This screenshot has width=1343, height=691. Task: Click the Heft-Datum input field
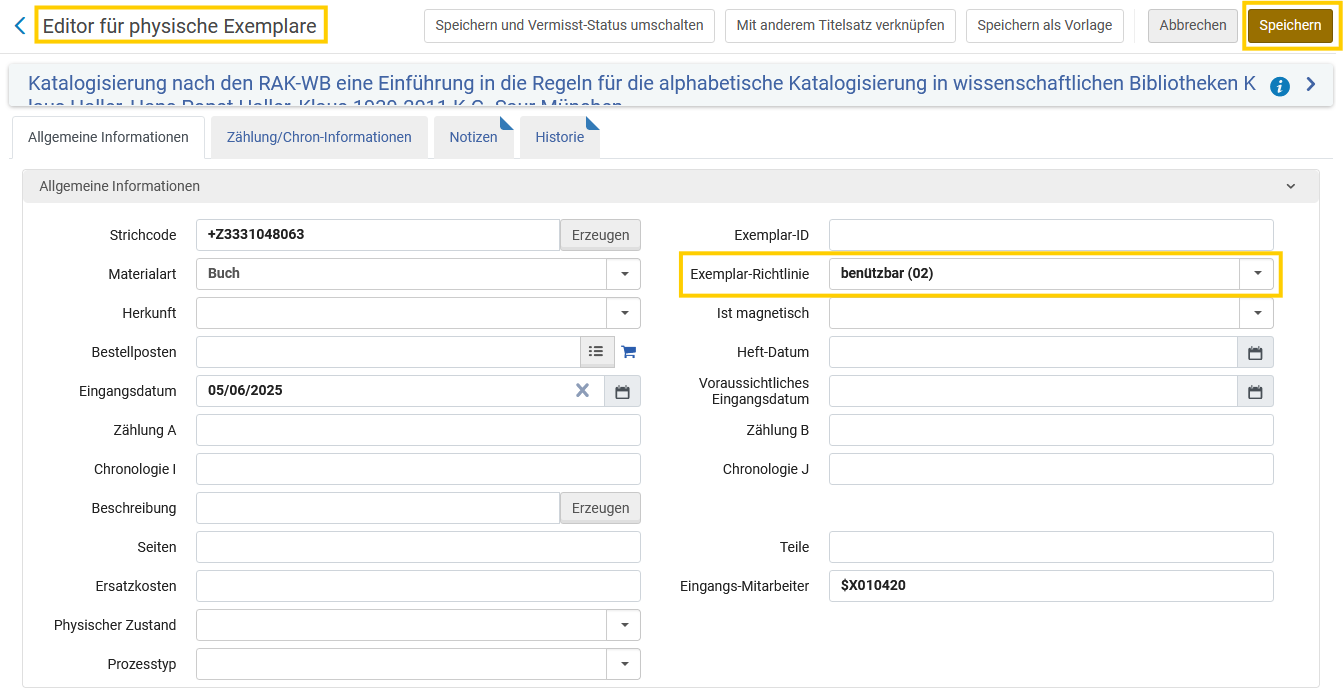point(1033,352)
